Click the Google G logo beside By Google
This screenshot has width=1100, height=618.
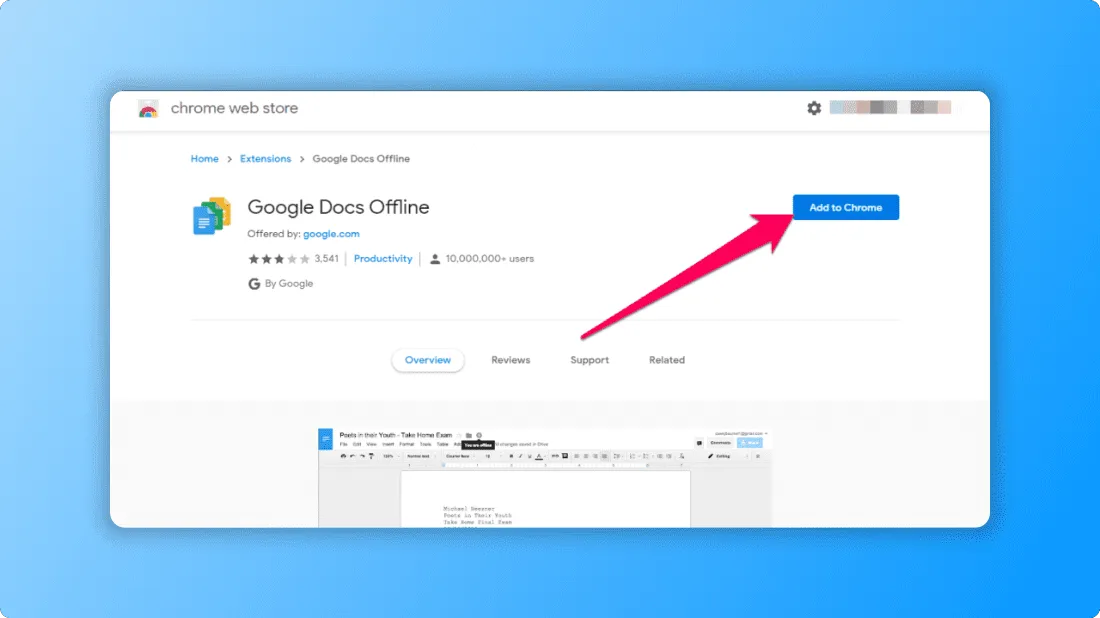pos(254,283)
